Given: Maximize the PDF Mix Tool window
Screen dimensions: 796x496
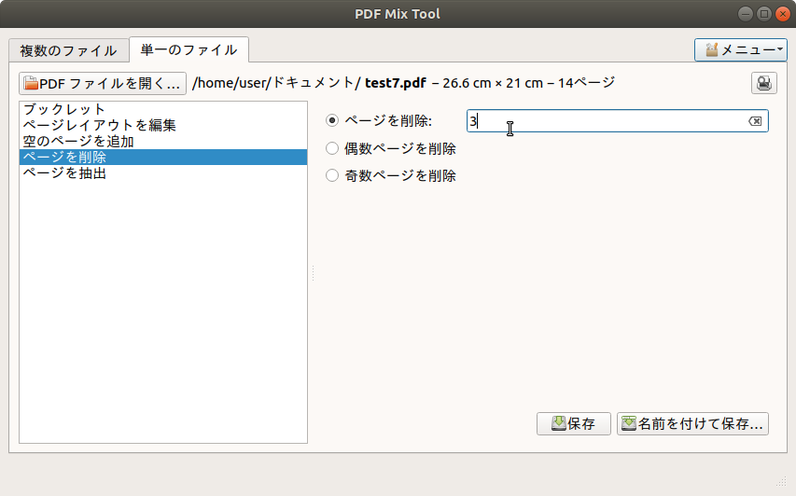Looking at the screenshot, I should click(x=764, y=14).
